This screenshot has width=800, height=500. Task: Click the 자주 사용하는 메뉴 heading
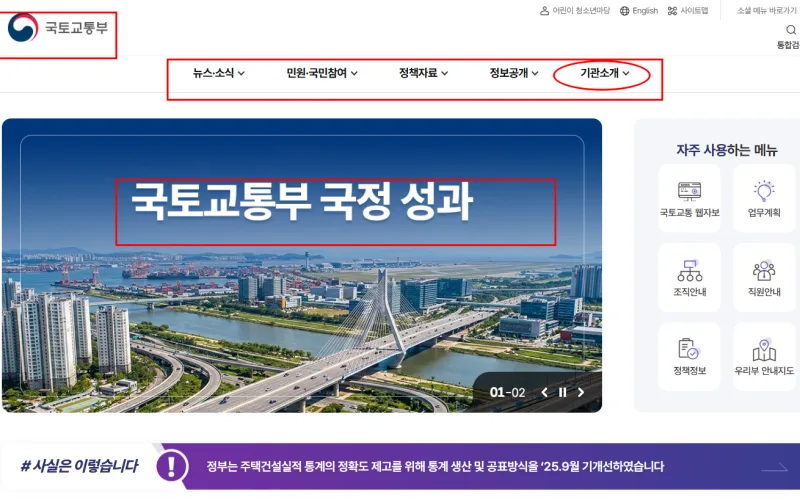tap(727, 150)
